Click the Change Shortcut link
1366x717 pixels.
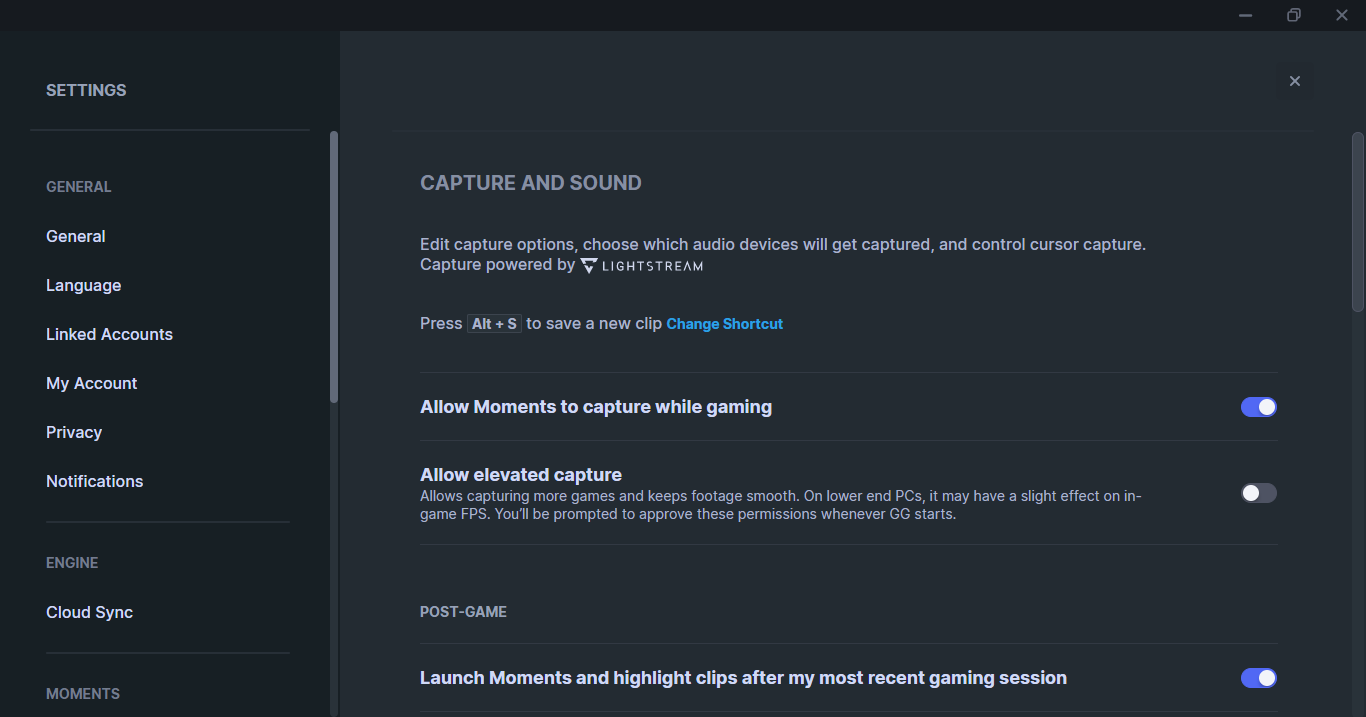(x=724, y=324)
